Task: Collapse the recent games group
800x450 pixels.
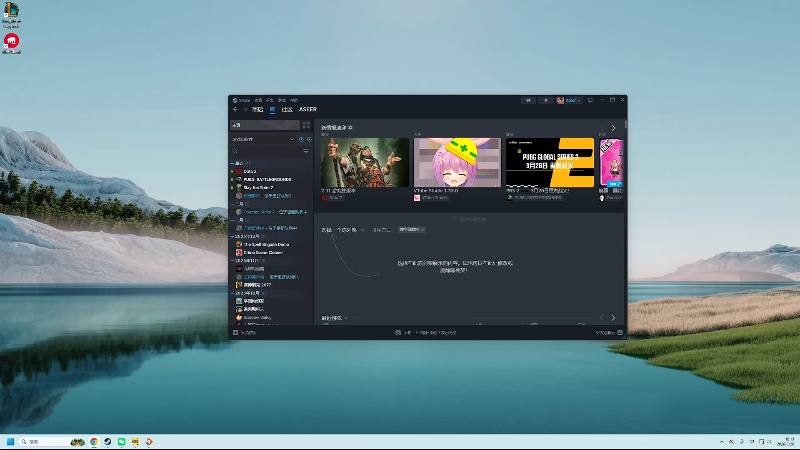Action: point(232,163)
